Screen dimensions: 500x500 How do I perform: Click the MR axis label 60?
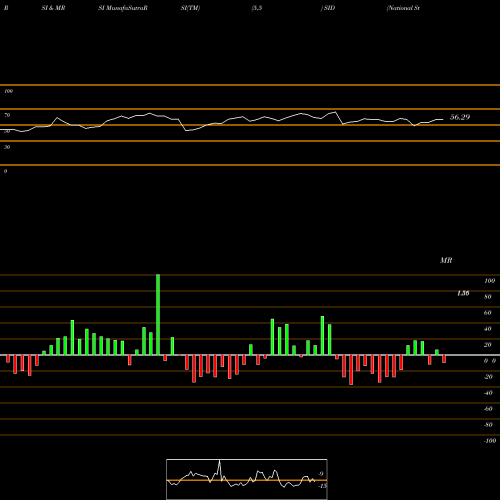pyautogui.click(x=488, y=313)
